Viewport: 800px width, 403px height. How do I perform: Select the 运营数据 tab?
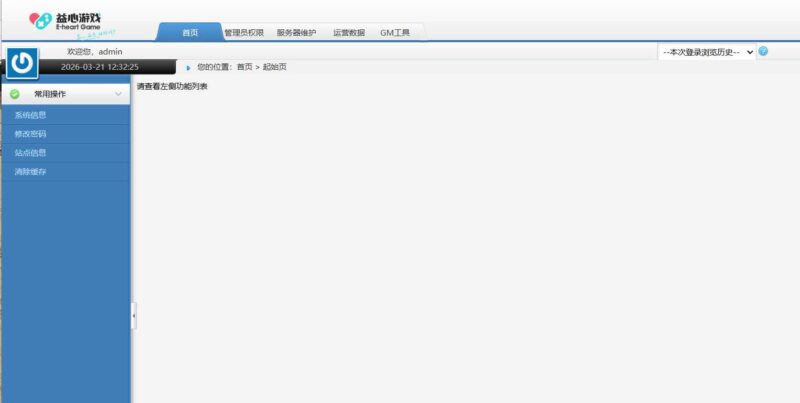click(349, 33)
